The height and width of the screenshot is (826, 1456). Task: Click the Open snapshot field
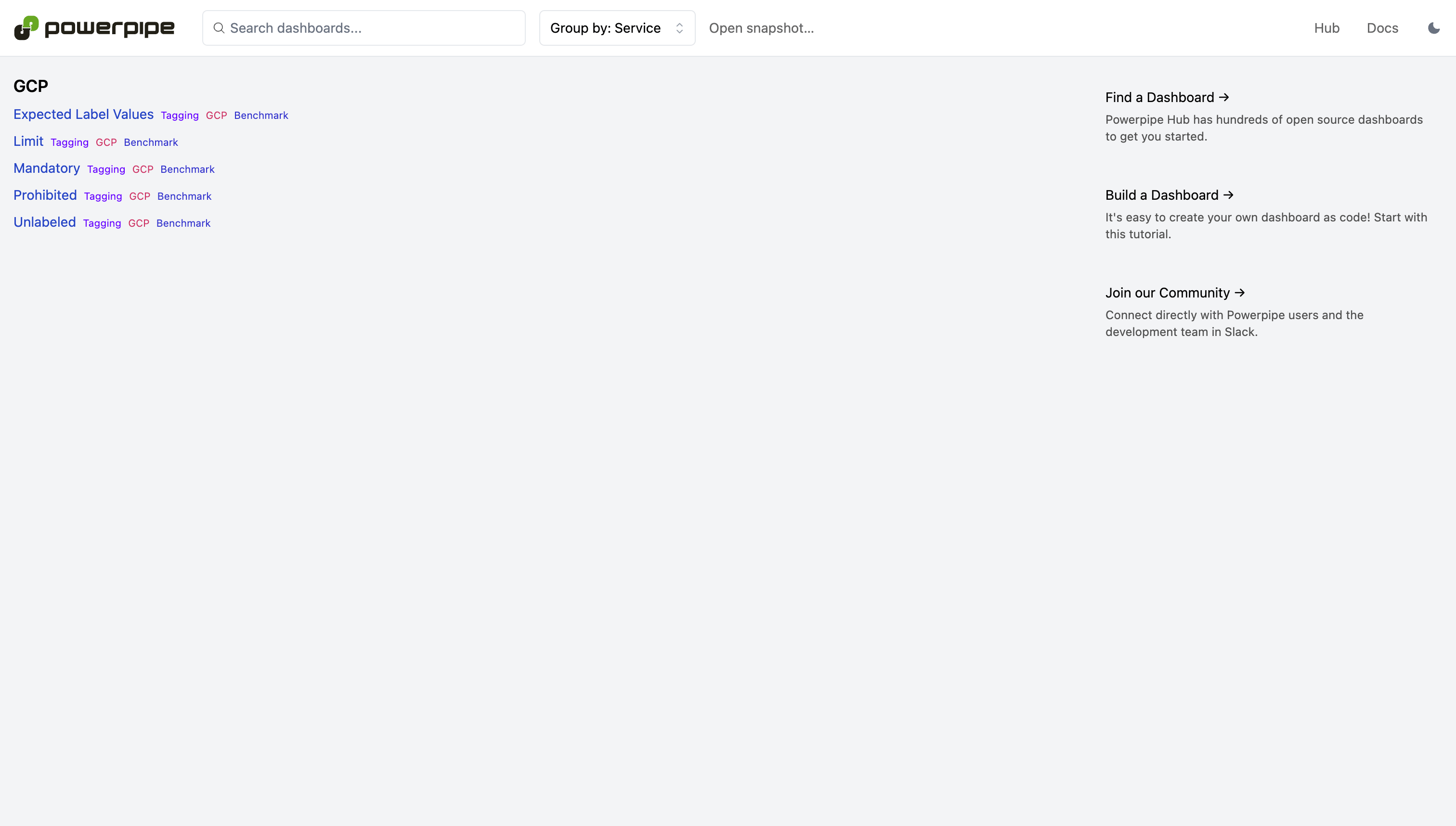[x=762, y=28]
